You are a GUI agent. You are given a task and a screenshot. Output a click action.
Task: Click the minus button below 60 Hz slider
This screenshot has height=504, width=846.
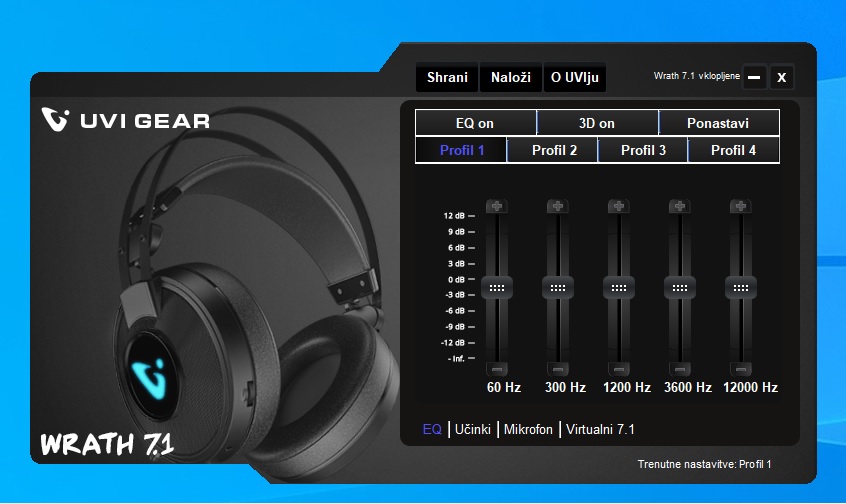(x=496, y=370)
